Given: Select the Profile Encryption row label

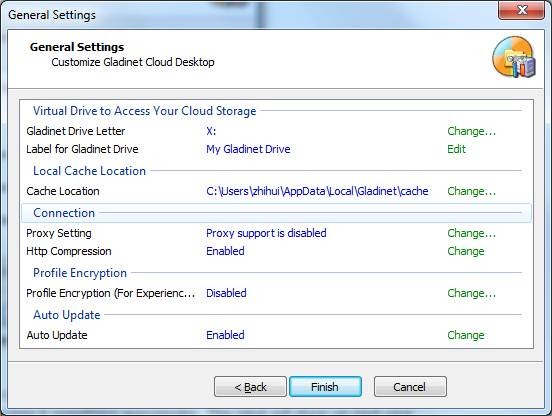Looking at the screenshot, I should pos(111,293).
